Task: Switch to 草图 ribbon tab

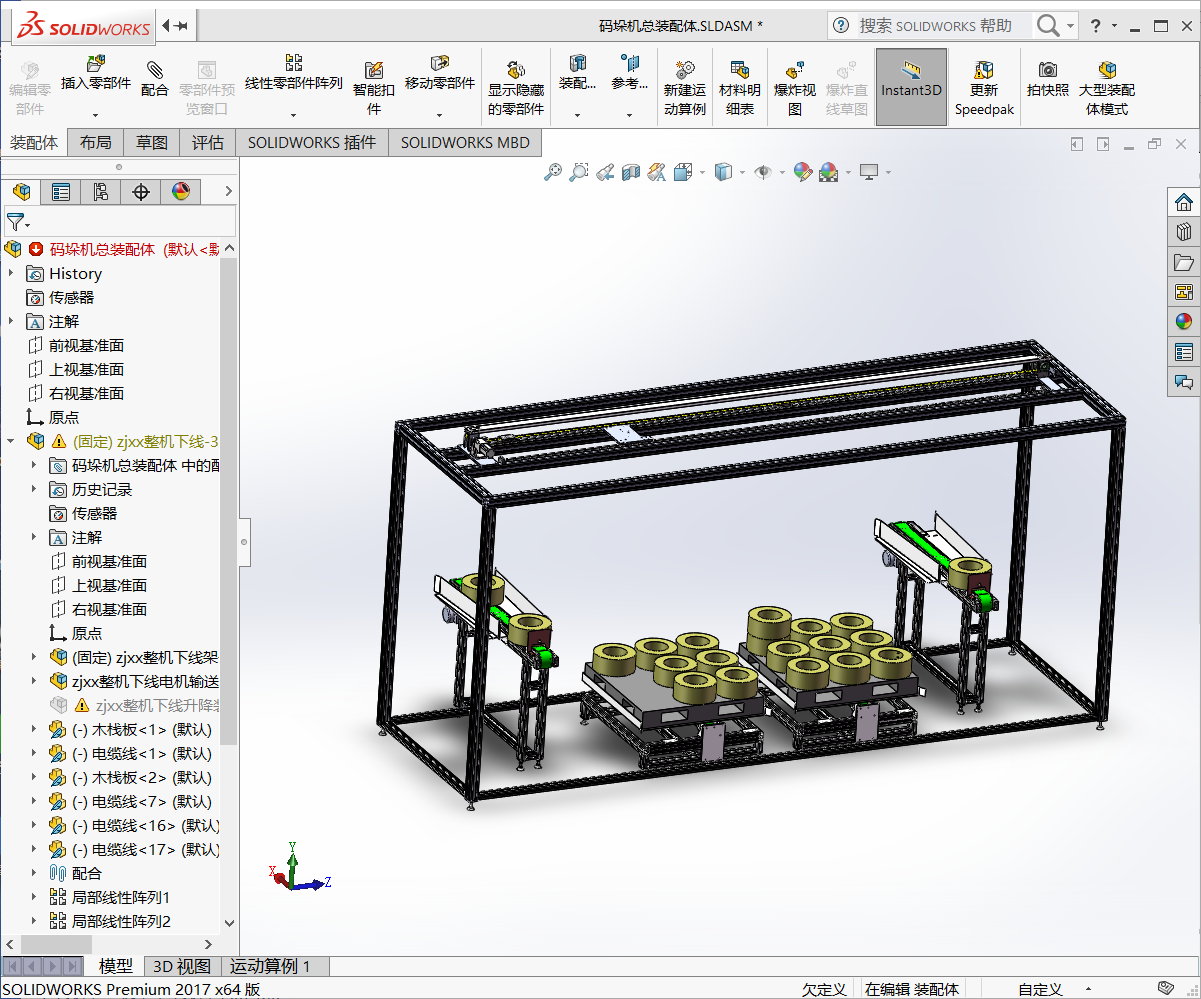Action: 152,143
